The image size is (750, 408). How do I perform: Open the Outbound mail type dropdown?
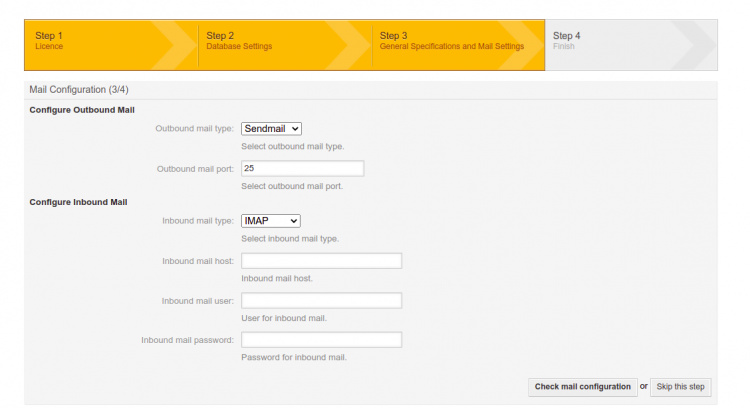pos(271,129)
